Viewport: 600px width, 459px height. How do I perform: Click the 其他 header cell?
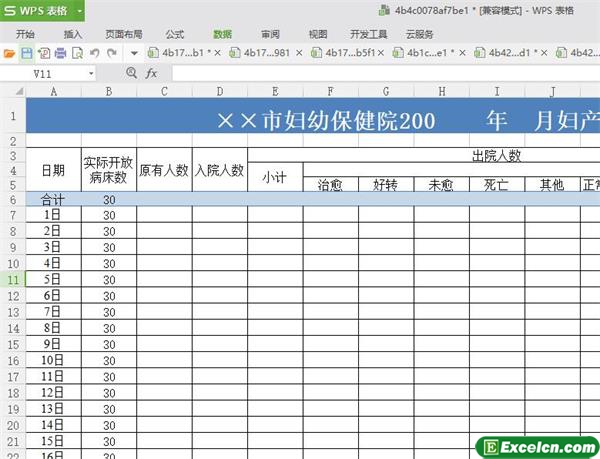tap(553, 184)
